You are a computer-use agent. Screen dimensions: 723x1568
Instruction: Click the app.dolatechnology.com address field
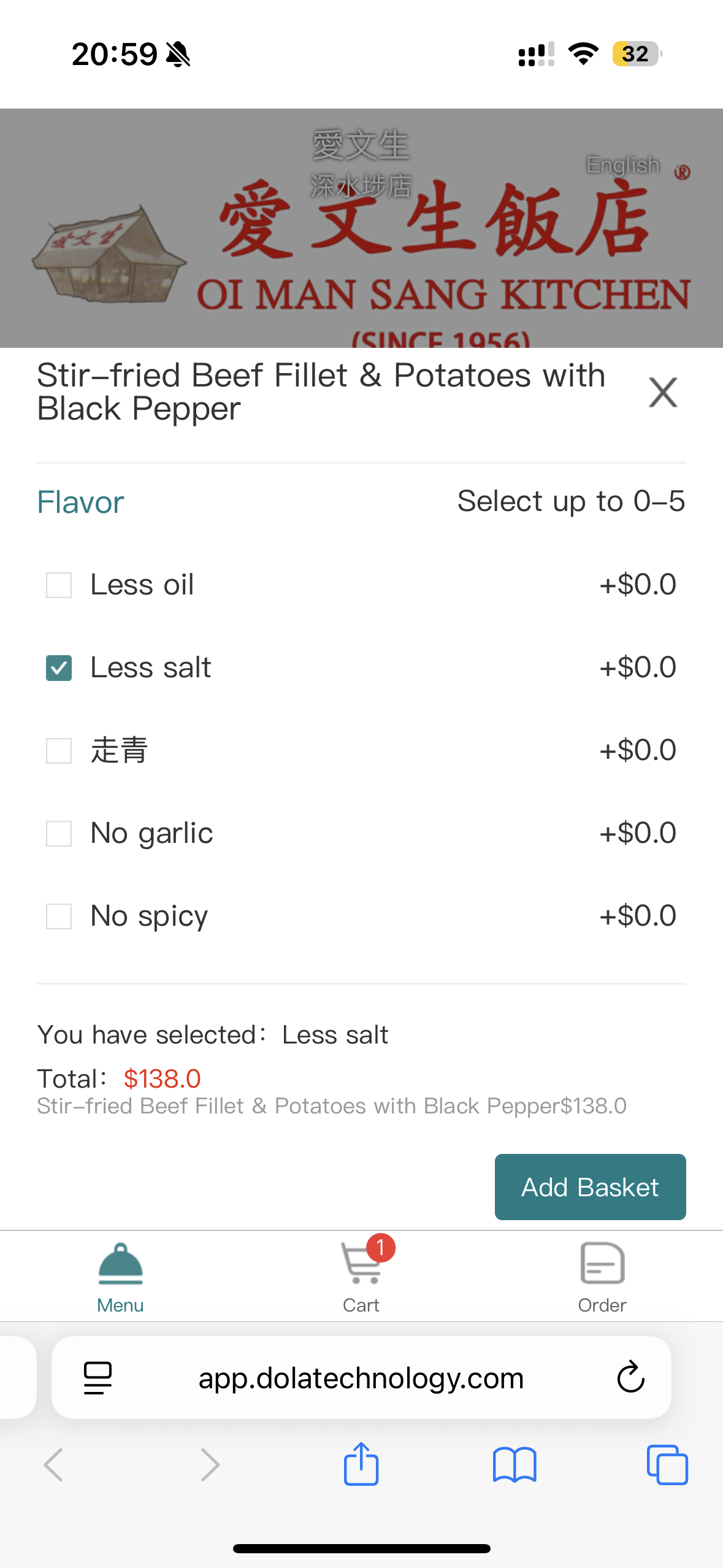[361, 1378]
